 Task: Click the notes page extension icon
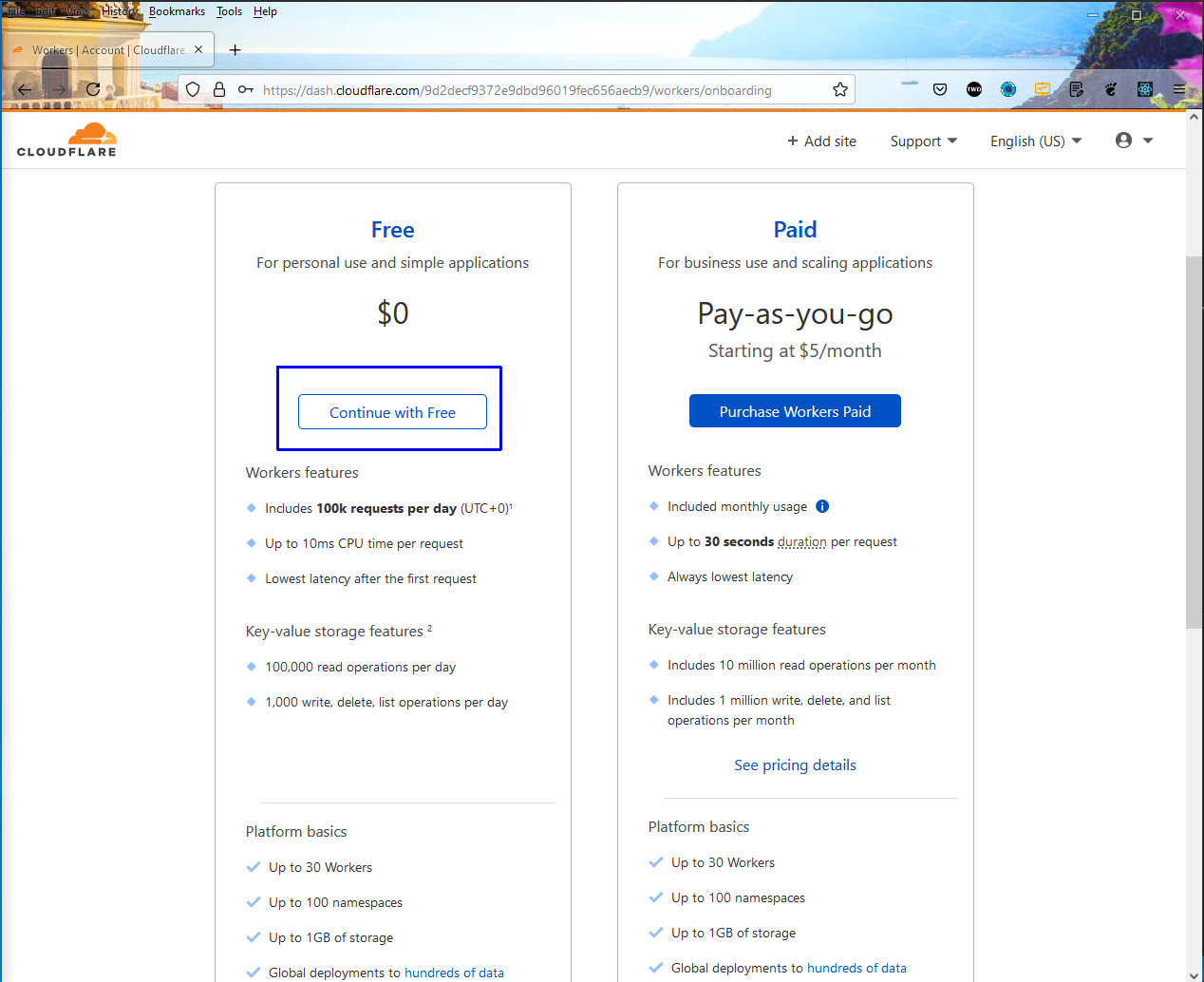pos(1077,89)
